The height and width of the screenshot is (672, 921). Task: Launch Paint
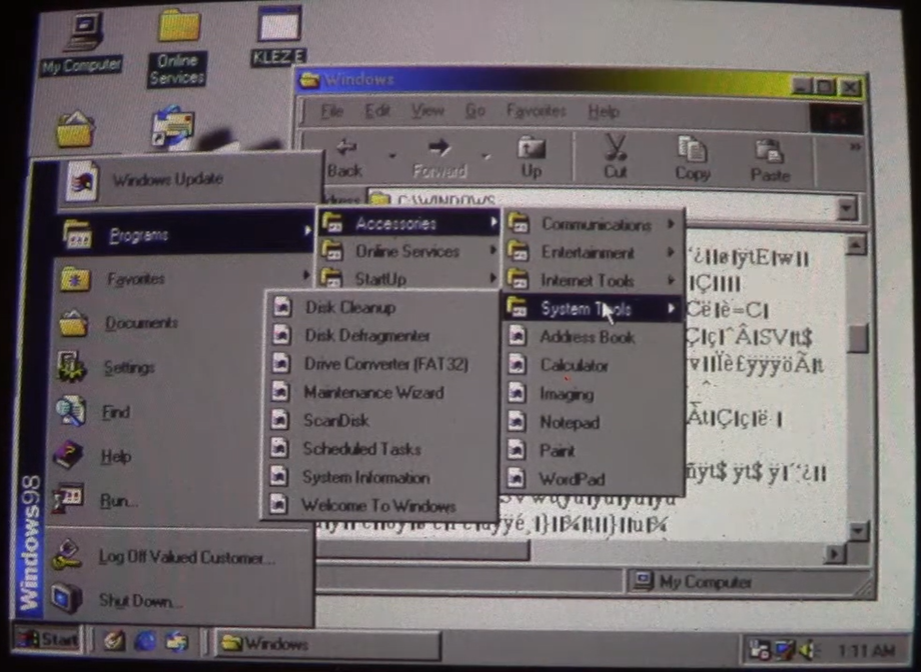point(592,451)
